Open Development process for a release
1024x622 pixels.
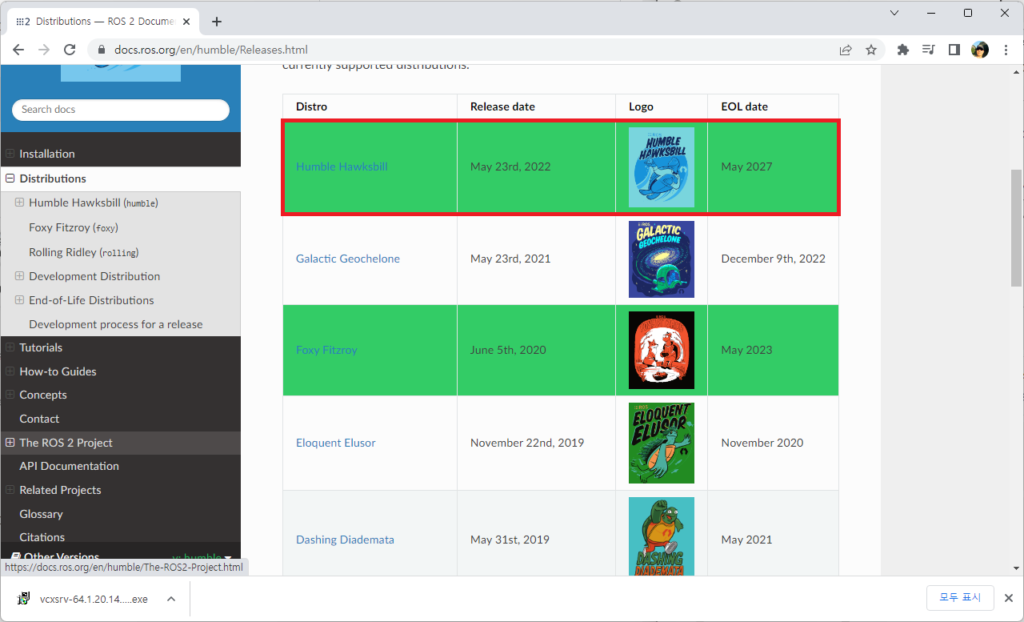click(x=116, y=324)
